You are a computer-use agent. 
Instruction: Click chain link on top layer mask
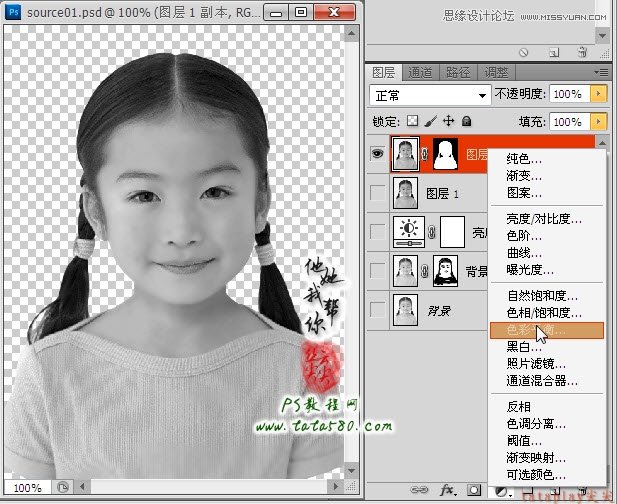pyautogui.click(x=425, y=154)
